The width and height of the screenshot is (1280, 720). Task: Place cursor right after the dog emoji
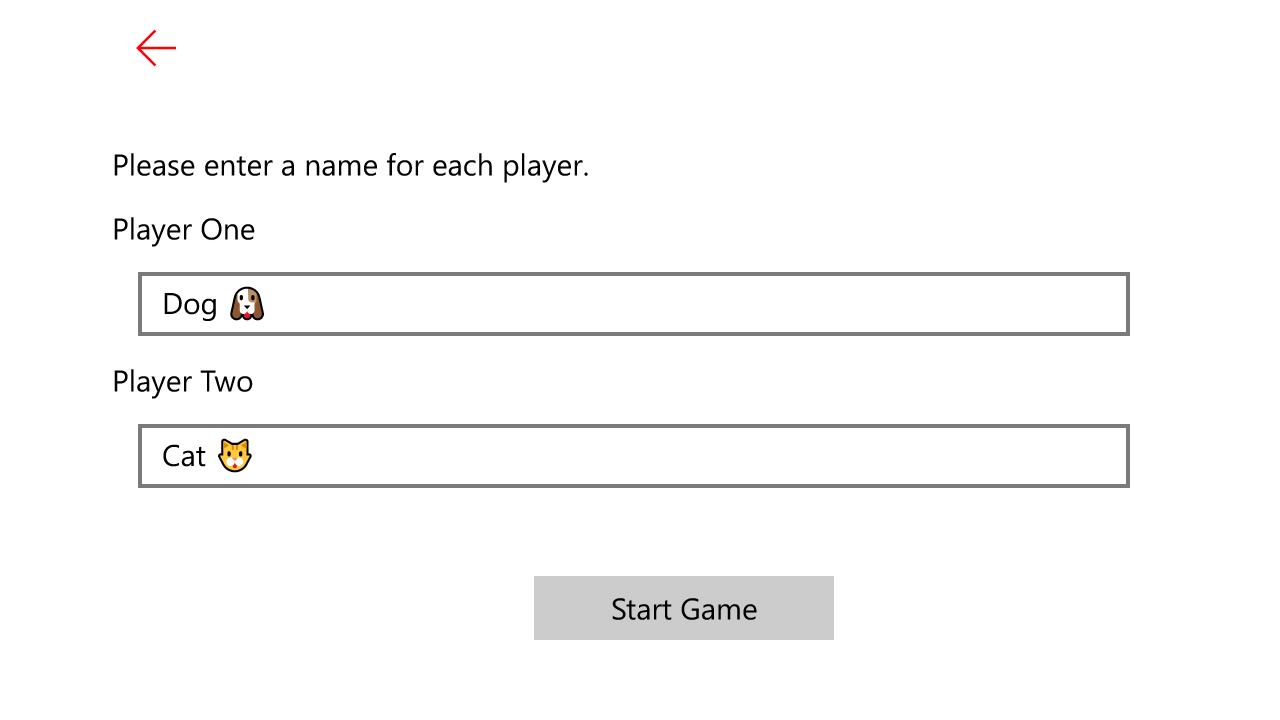pos(268,304)
